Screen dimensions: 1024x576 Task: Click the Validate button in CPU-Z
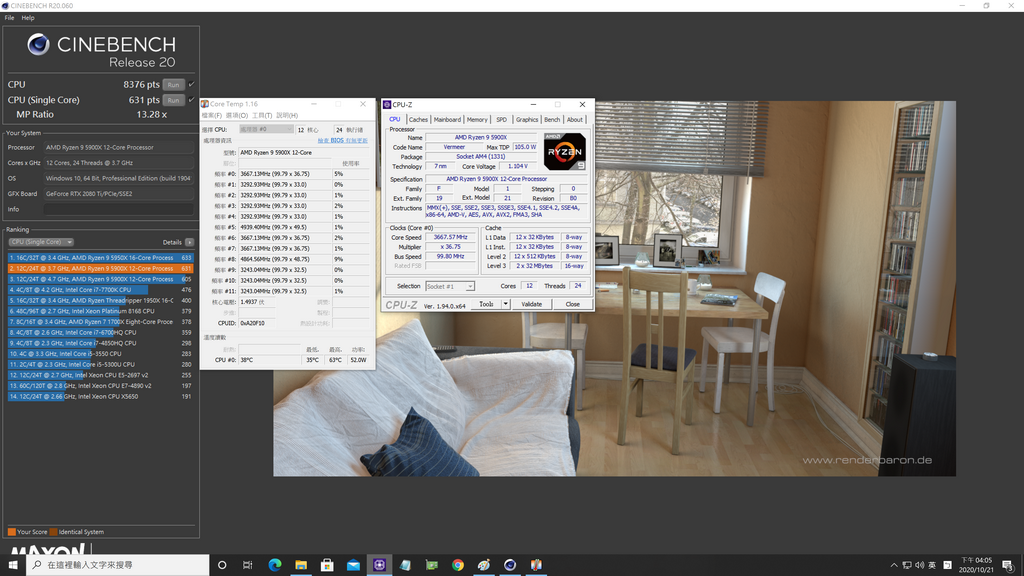(532, 304)
